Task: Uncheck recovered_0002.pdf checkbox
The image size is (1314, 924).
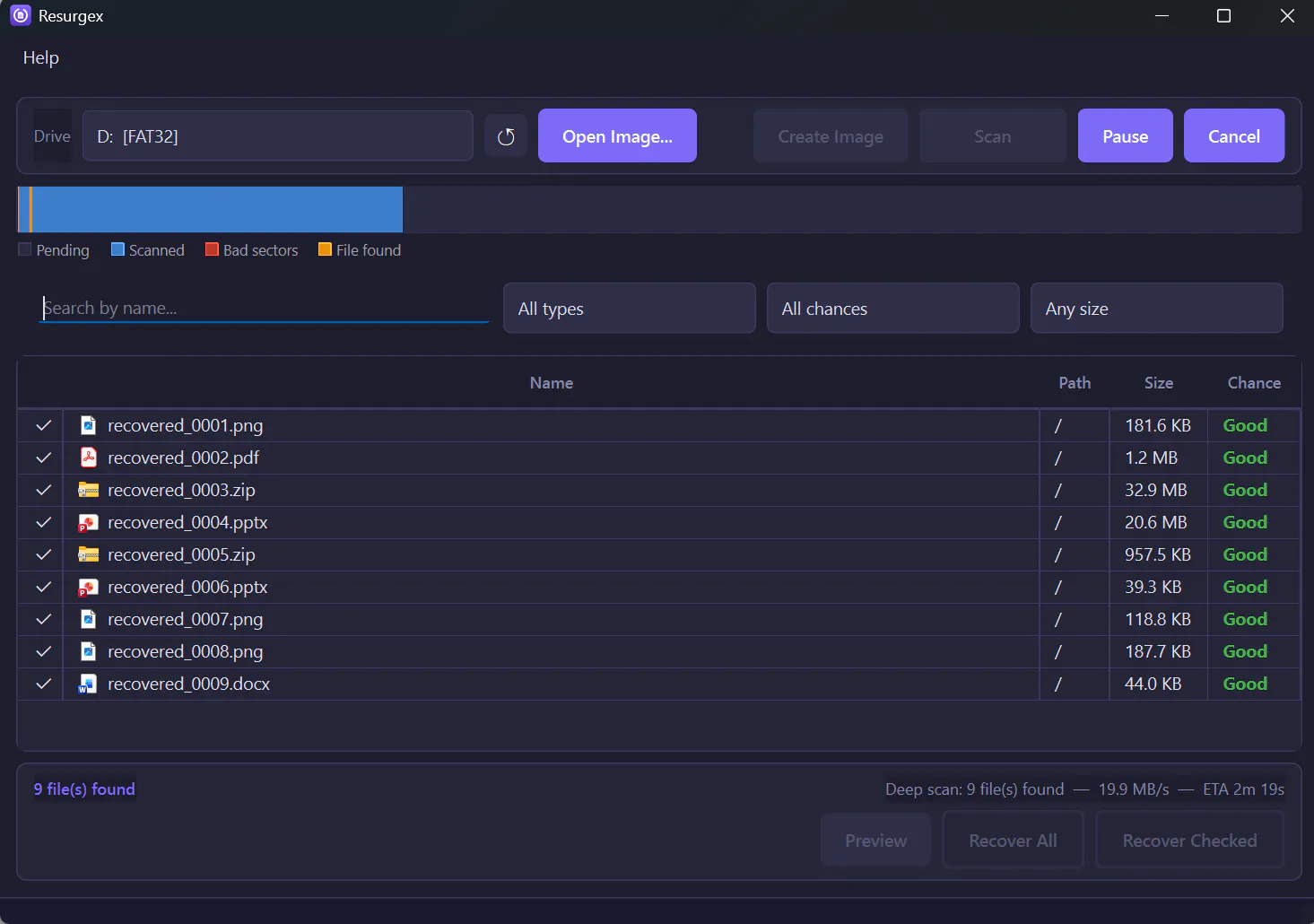Action: point(43,458)
